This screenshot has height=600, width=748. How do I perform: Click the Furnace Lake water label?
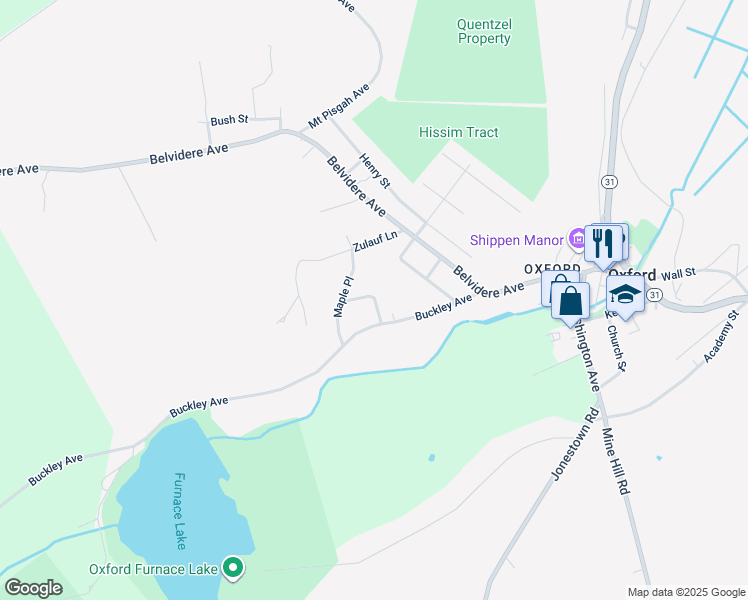pos(180,511)
